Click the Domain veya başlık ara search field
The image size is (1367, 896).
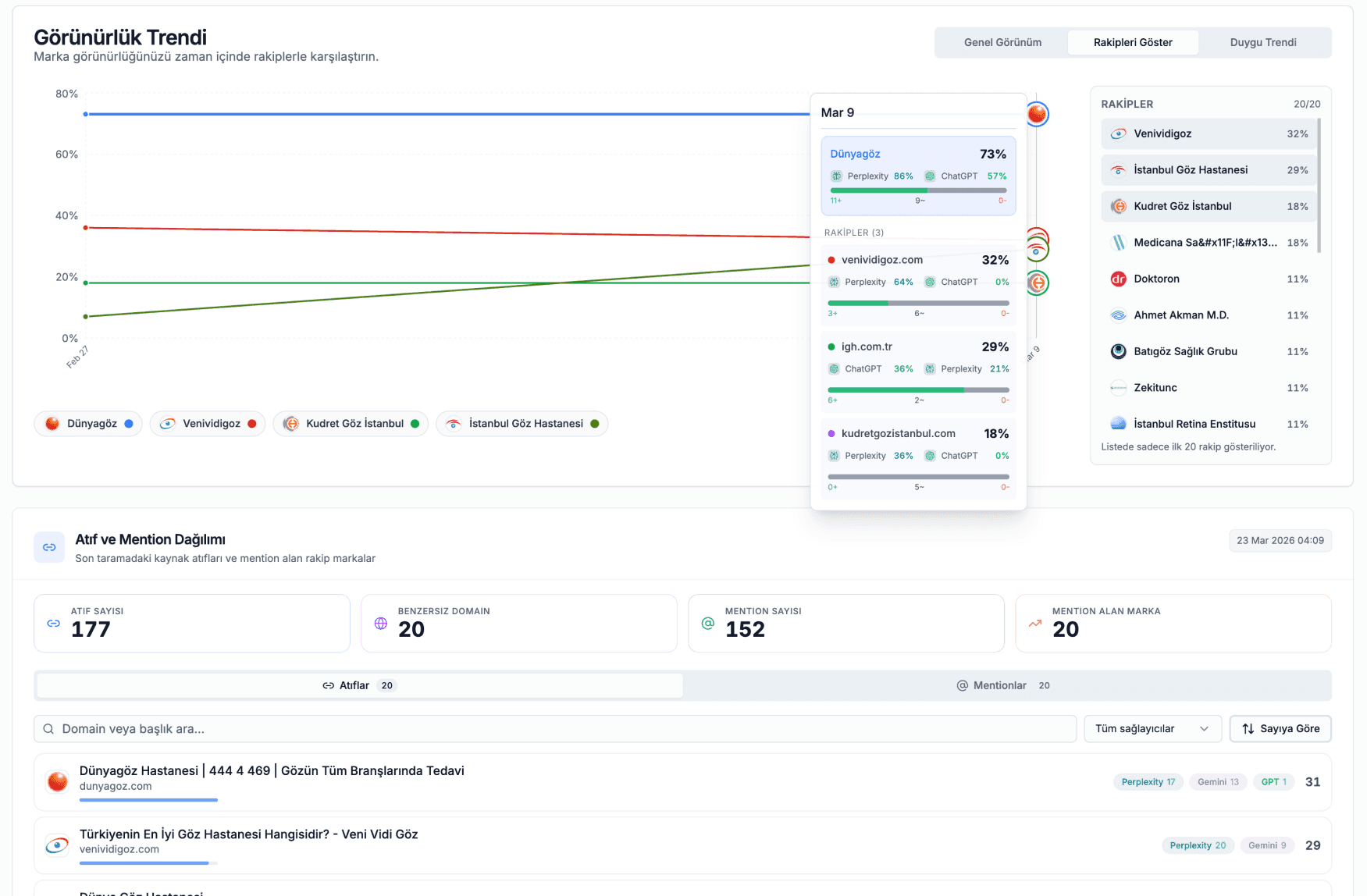(554, 729)
